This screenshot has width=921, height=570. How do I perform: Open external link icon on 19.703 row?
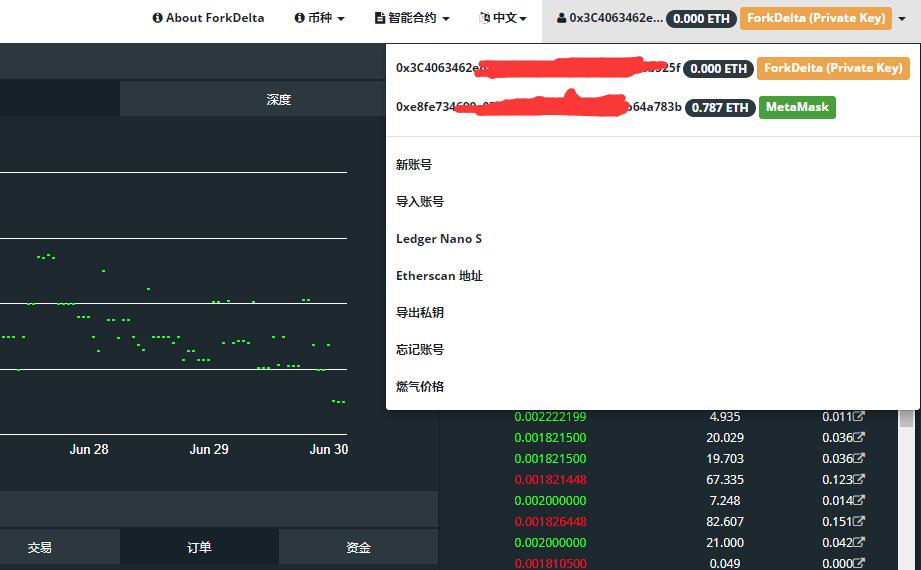(859, 458)
